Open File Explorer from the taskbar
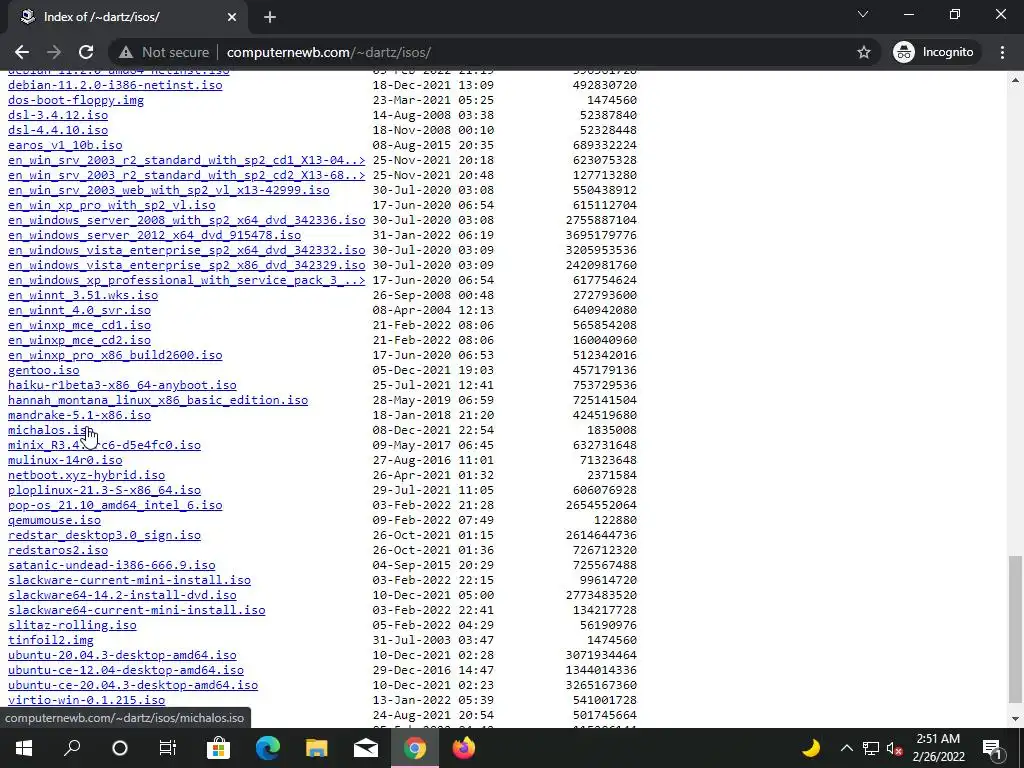 click(317, 748)
